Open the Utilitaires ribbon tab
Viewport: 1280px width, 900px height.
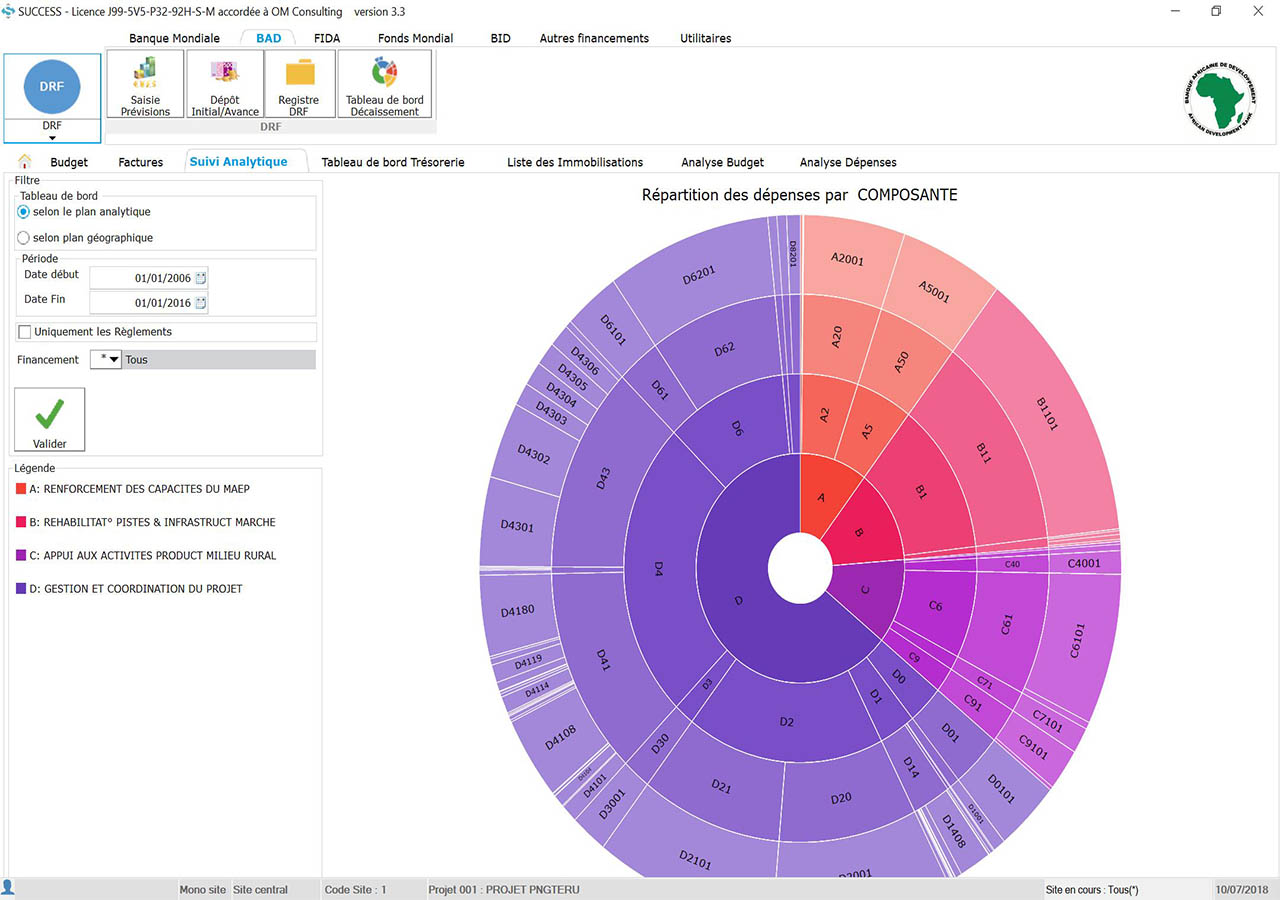pyautogui.click(x=705, y=38)
